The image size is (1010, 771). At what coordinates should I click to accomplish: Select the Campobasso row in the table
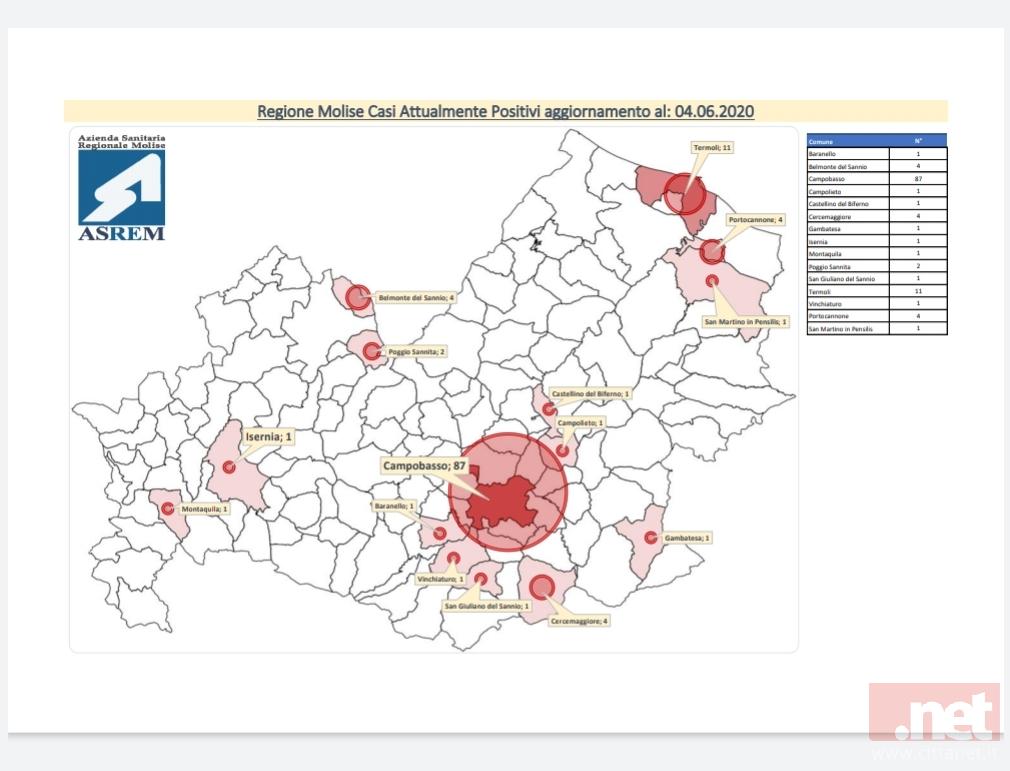click(x=876, y=178)
